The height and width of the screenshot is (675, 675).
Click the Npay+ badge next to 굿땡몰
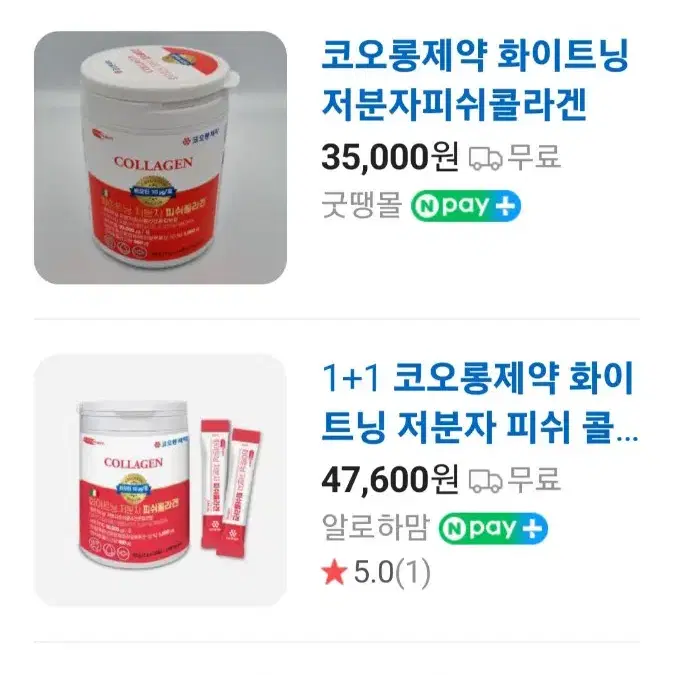(465, 206)
